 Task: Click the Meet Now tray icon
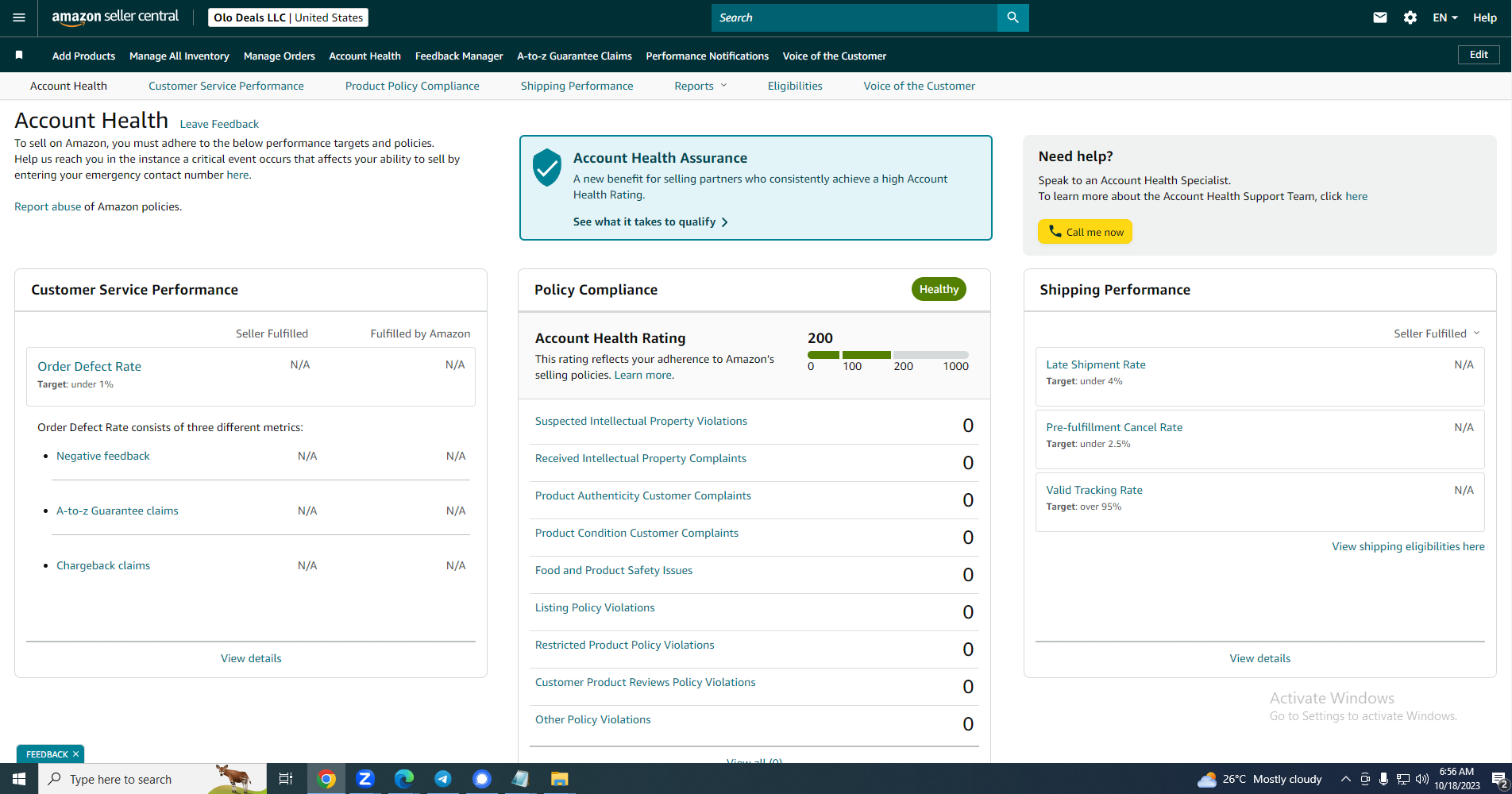pyautogui.click(x=1365, y=779)
